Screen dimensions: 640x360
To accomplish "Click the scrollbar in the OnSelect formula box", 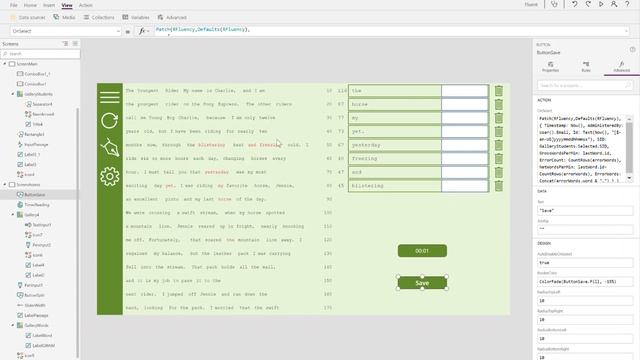I will point(629,149).
